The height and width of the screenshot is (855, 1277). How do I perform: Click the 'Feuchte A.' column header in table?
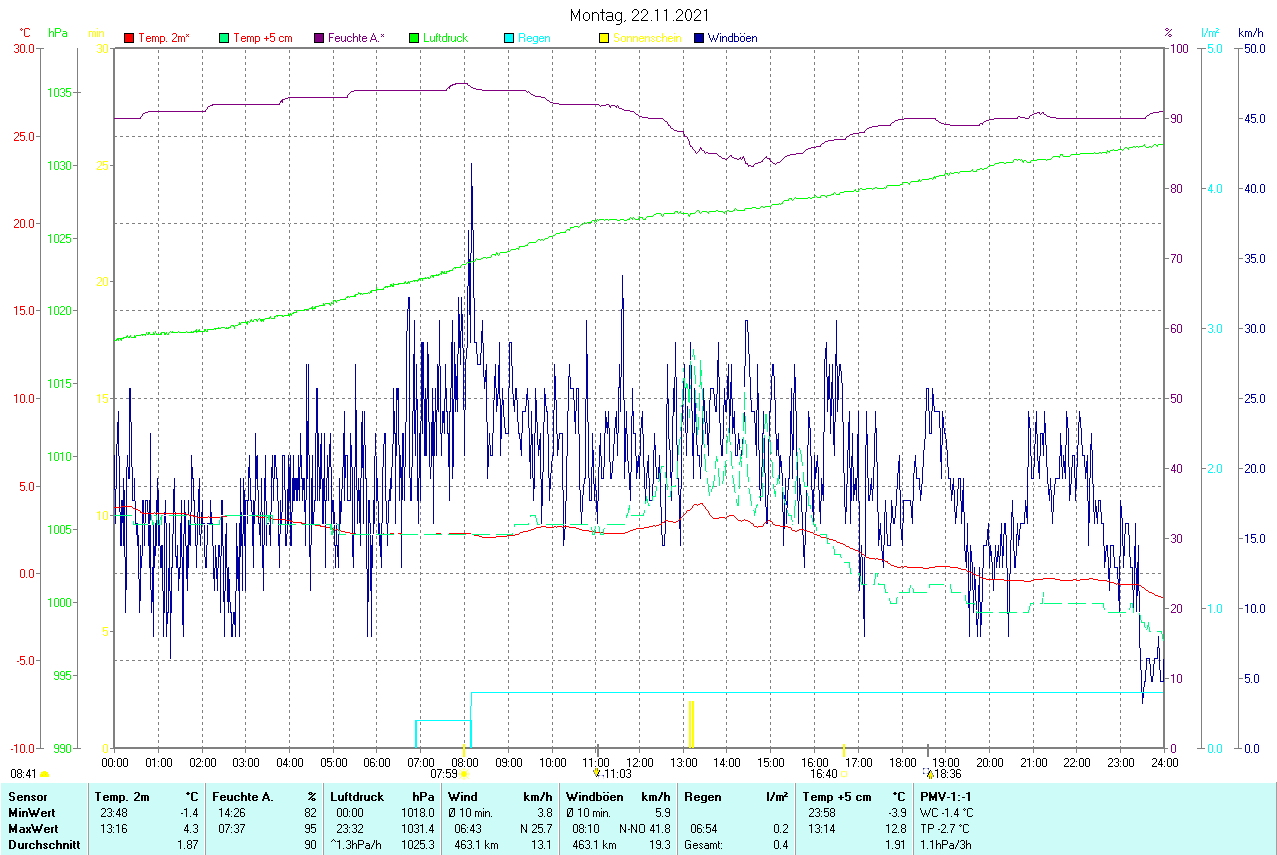pos(242,797)
